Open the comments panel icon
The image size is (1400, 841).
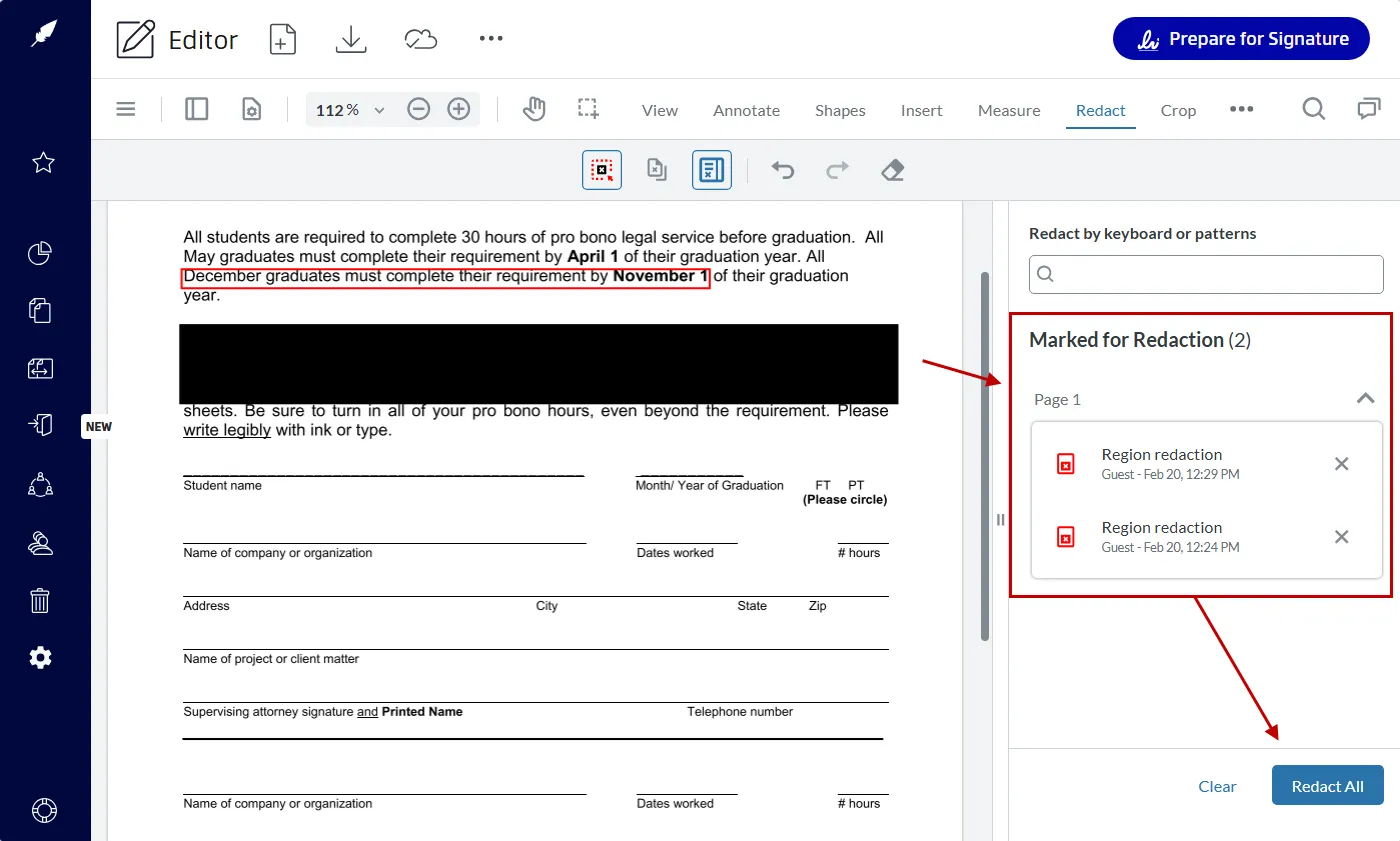1369,108
